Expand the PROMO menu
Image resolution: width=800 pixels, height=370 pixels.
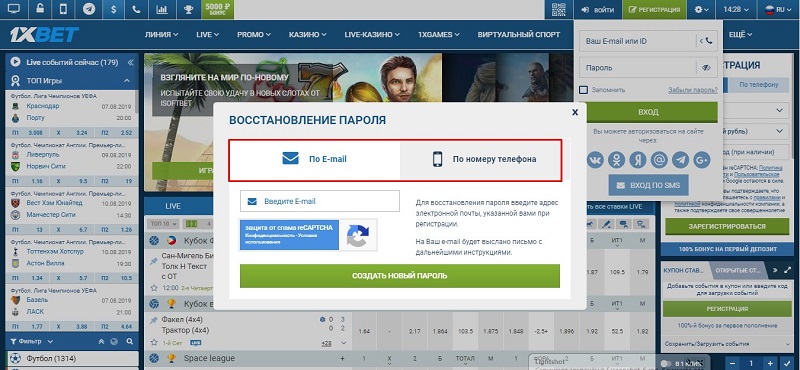click(x=254, y=35)
